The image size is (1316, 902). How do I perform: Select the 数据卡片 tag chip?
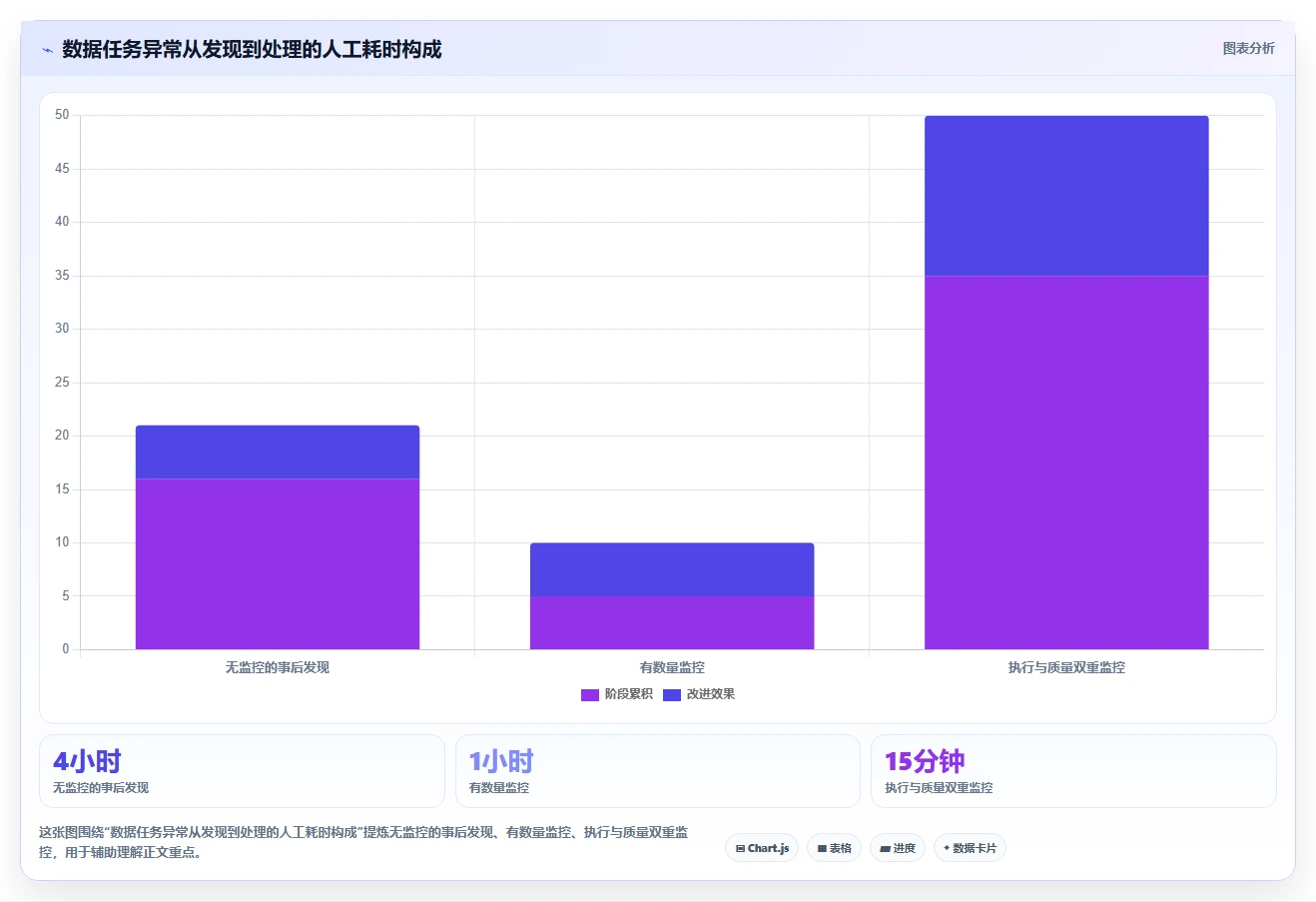coord(970,848)
